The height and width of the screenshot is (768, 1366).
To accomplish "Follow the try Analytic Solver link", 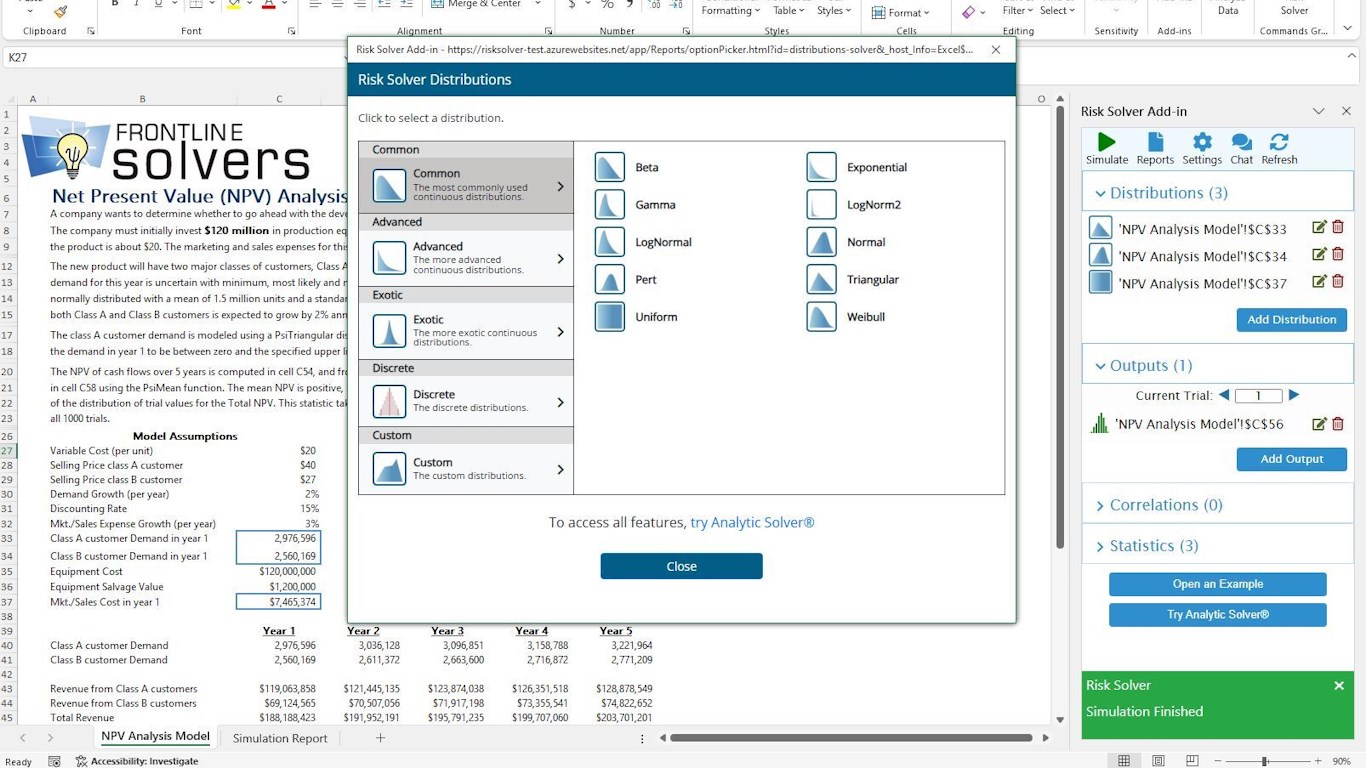I will pyautogui.click(x=752, y=522).
